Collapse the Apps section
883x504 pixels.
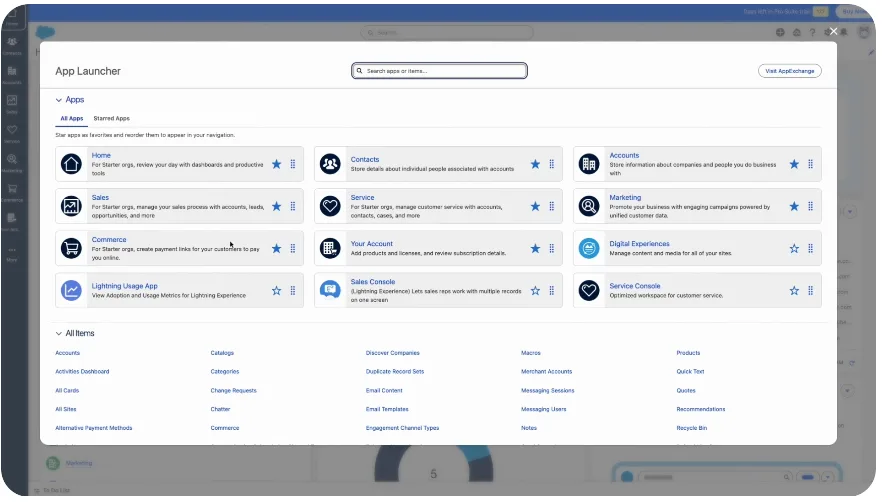click(x=59, y=100)
